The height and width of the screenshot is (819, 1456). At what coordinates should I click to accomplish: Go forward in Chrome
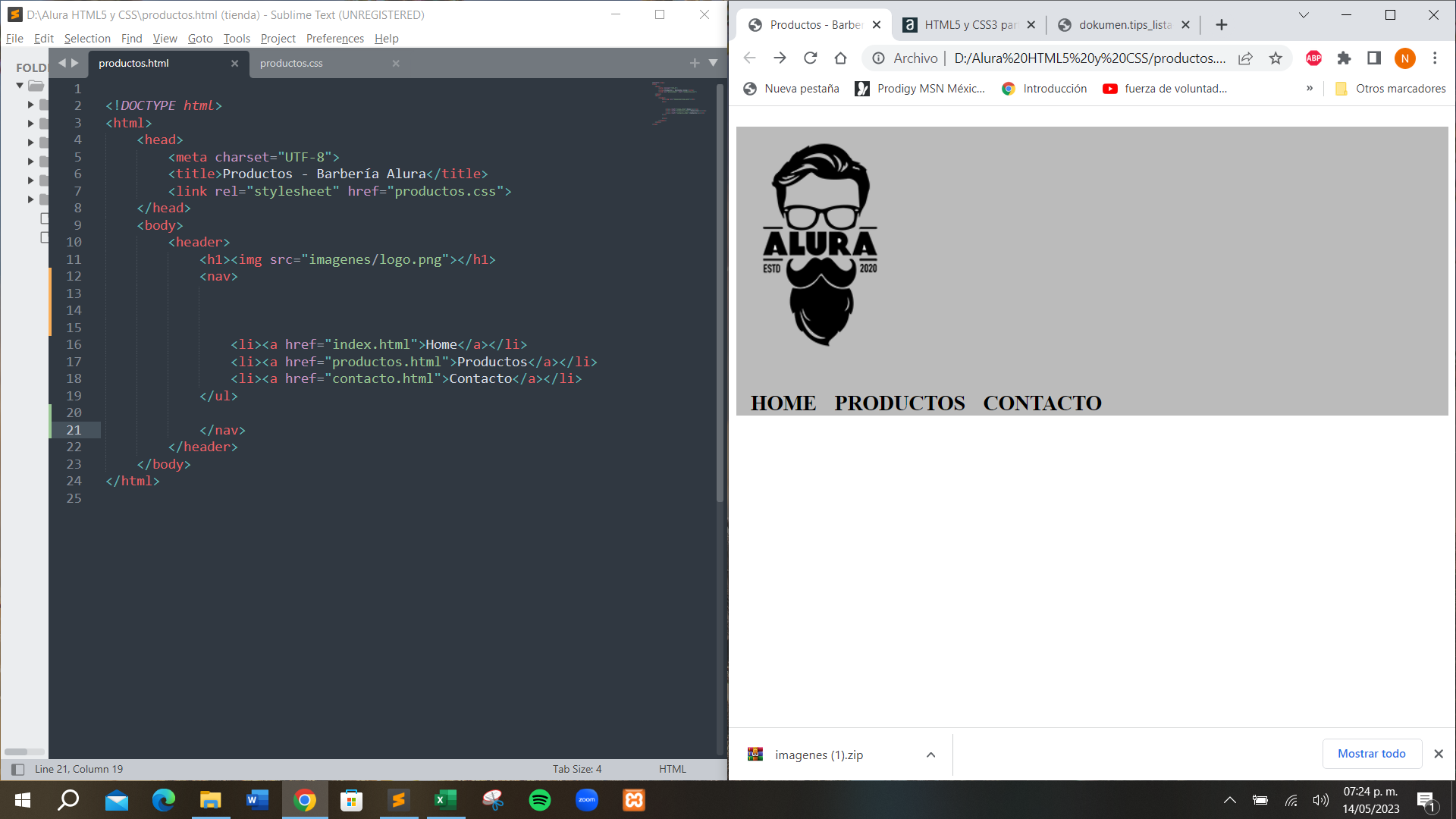coord(780,58)
